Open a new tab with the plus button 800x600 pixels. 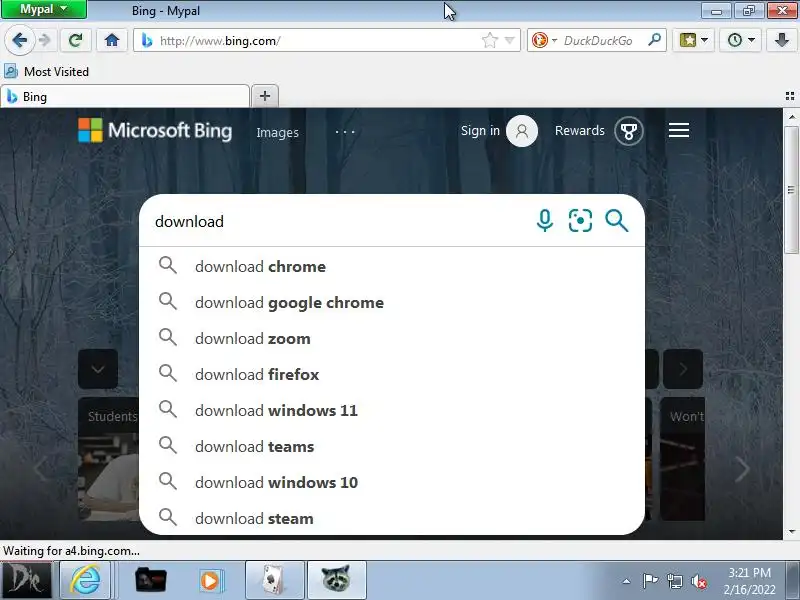point(265,96)
